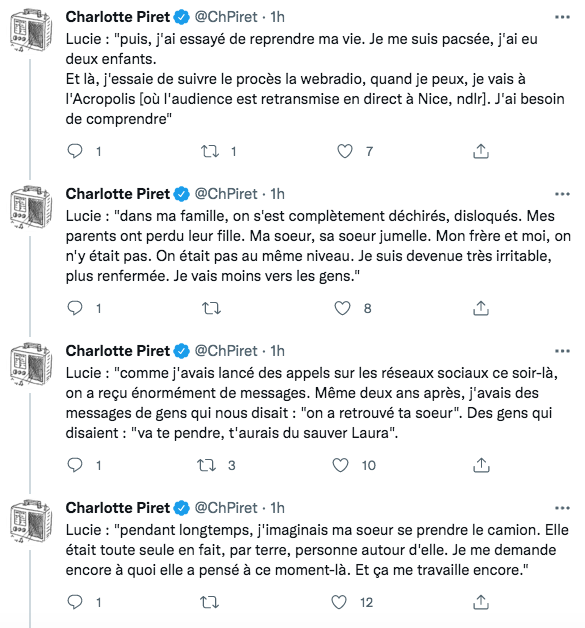This screenshot has height=628, width=585.
Task: Share the last tweet about 'le camion'
Action: point(480,602)
